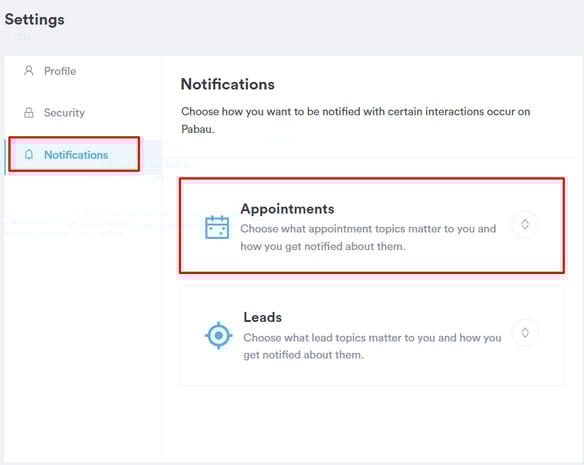Open the Profile settings tab
The height and width of the screenshot is (465, 584).
tap(60, 71)
